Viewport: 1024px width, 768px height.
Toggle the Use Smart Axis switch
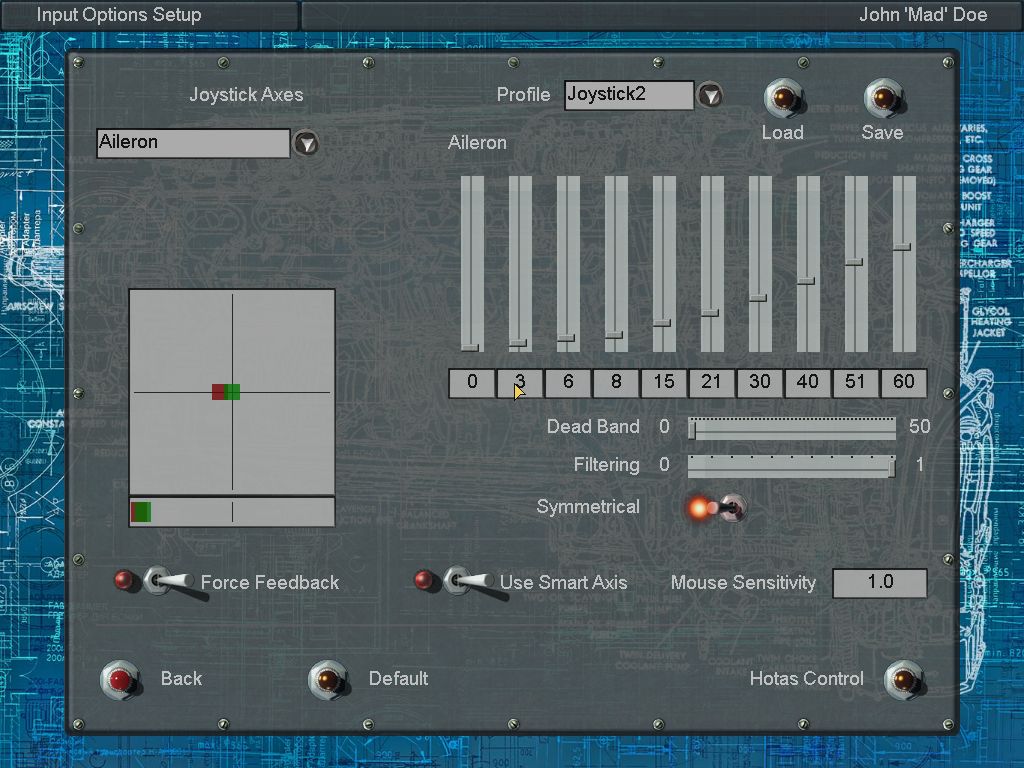coord(467,581)
